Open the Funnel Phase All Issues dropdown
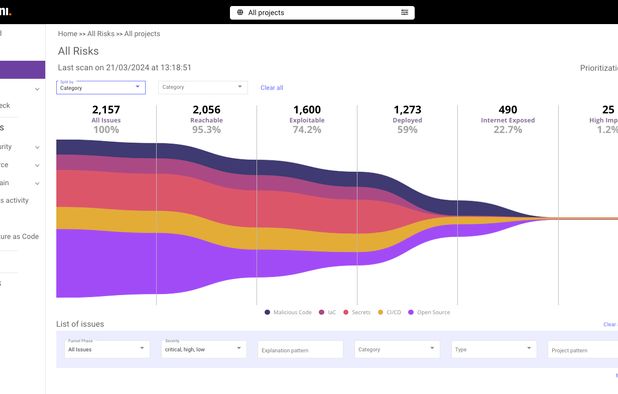Screen dimensions: 618x394 (x=107, y=349)
